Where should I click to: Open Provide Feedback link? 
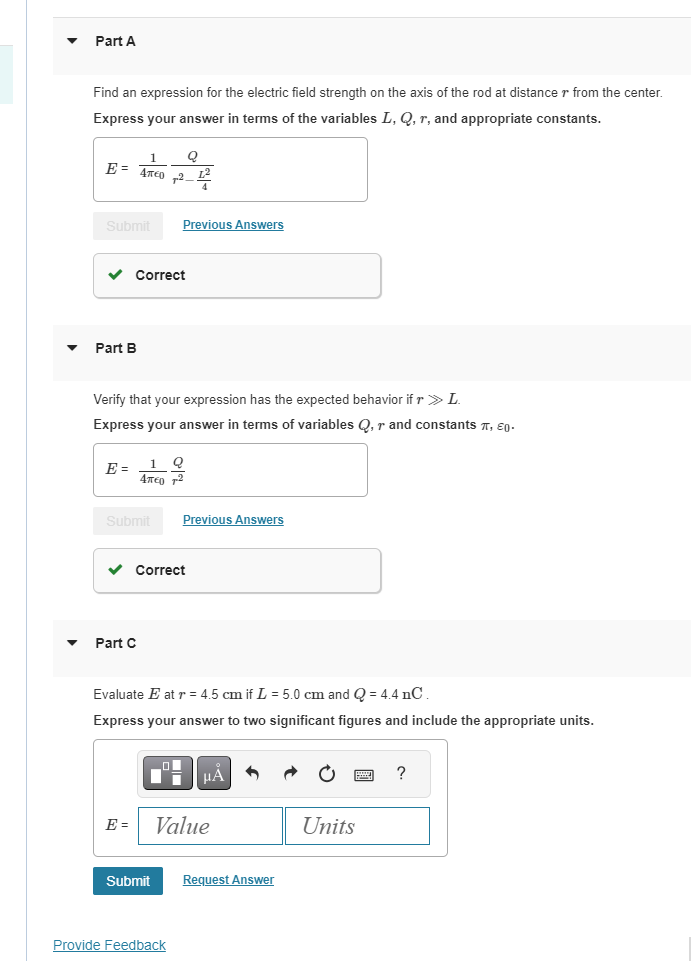point(109,944)
